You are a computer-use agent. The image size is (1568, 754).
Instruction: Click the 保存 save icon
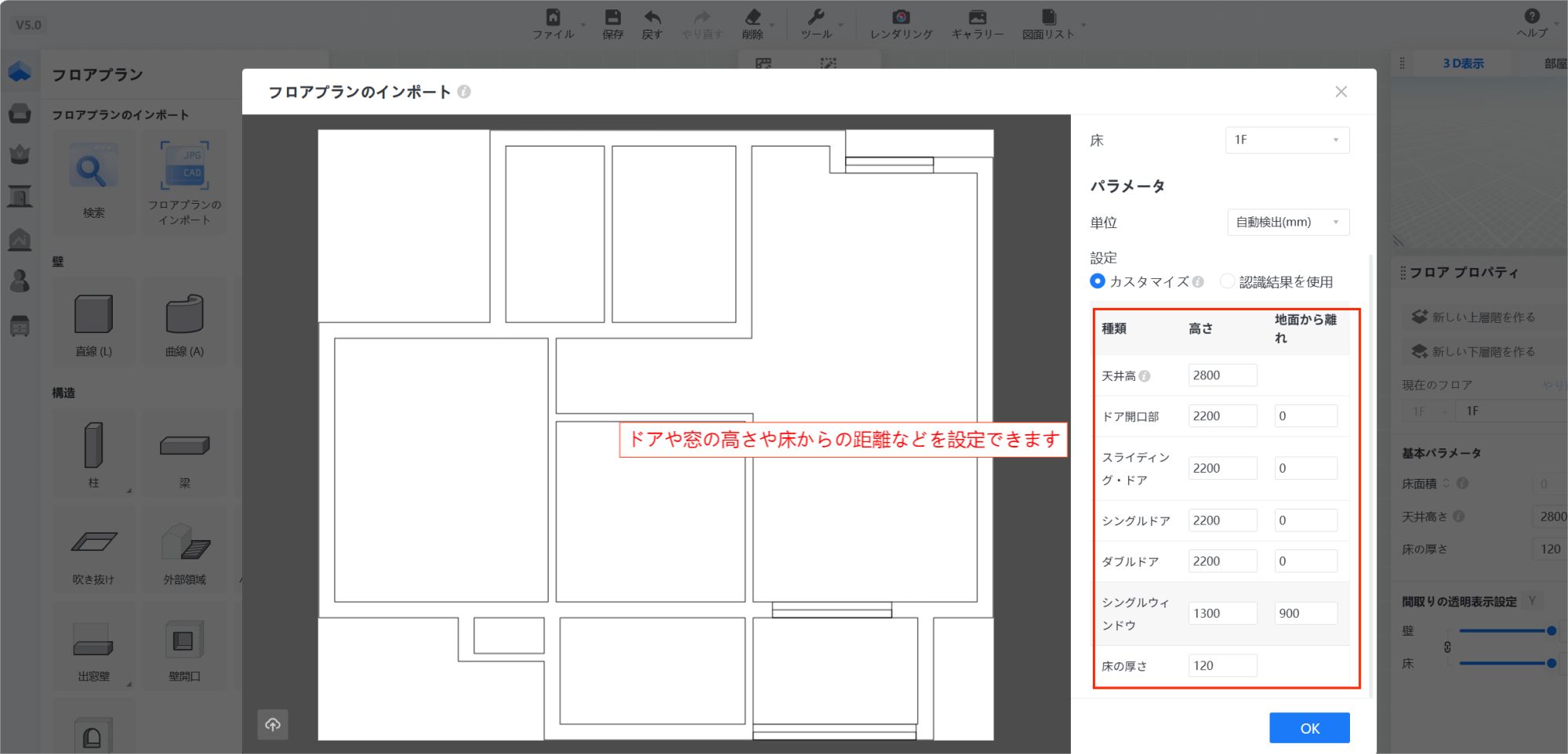(x=612, y=17)
